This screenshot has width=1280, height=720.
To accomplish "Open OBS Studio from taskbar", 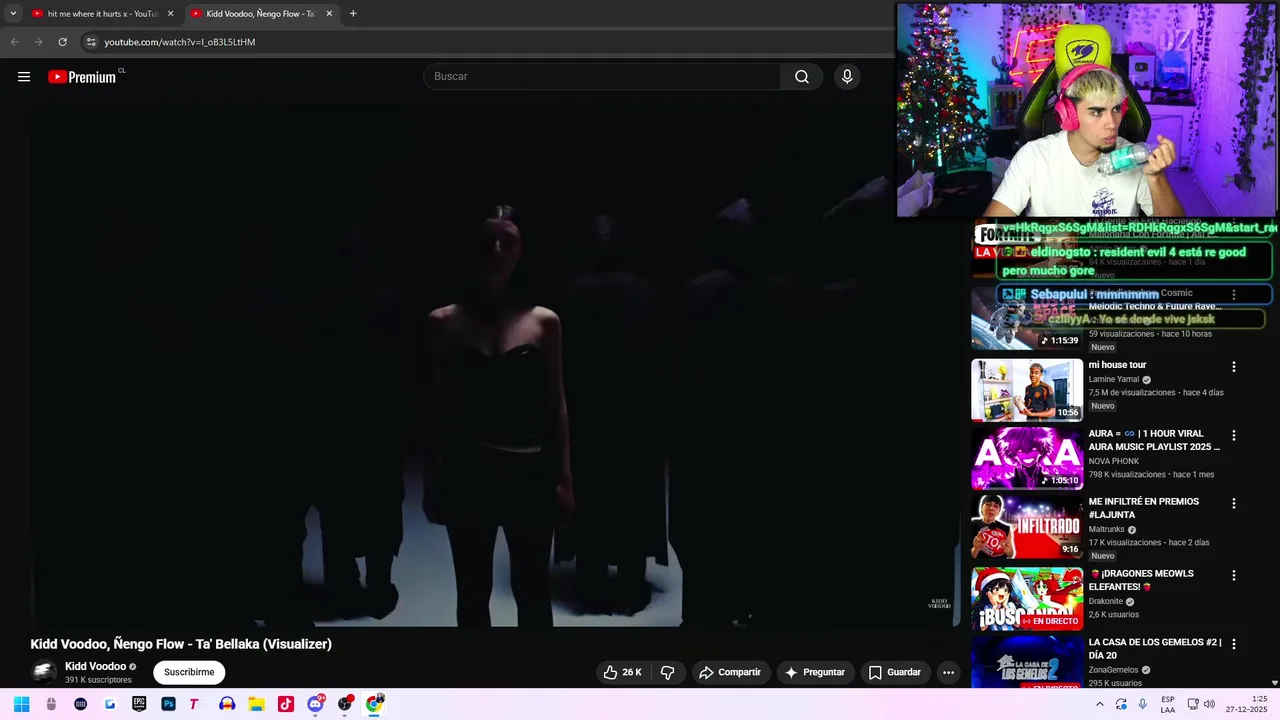I will coord(345,704).
